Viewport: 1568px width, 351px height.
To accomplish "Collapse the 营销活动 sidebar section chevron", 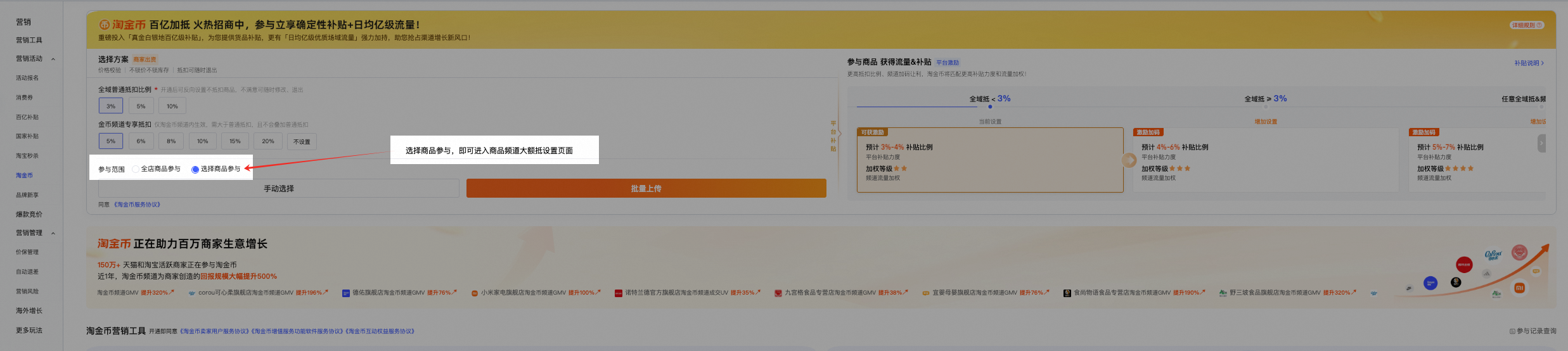I will tap(53, 59).
